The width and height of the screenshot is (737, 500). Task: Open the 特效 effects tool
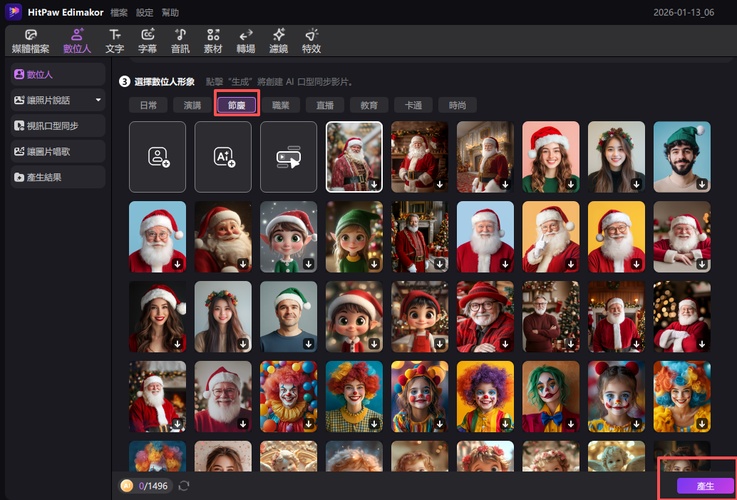tap(311, 41)
